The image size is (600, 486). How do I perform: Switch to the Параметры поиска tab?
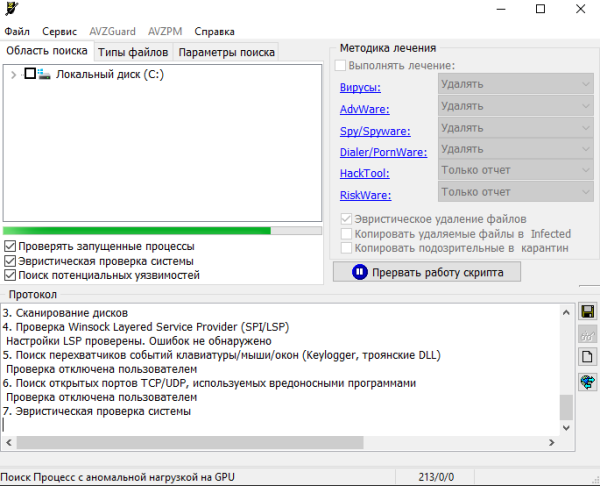click(227, 52)
